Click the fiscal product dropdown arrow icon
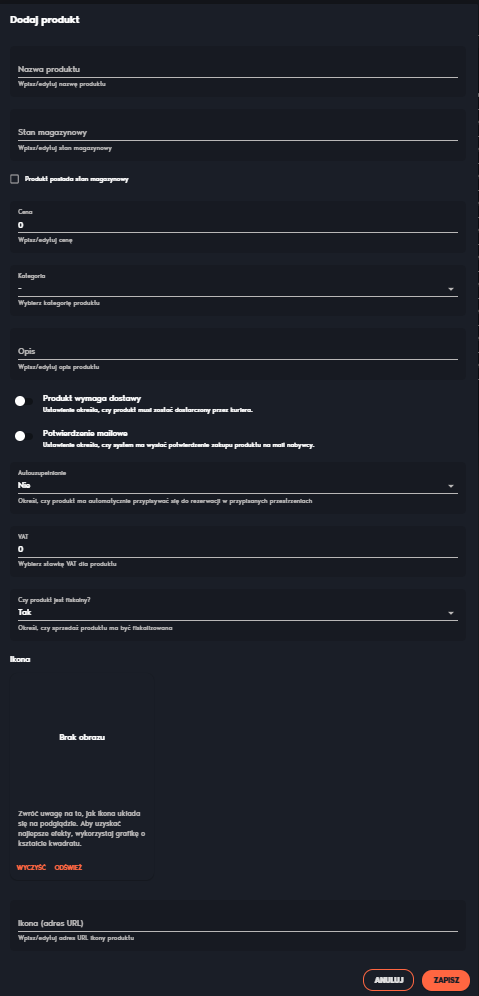 pos(450,613)
